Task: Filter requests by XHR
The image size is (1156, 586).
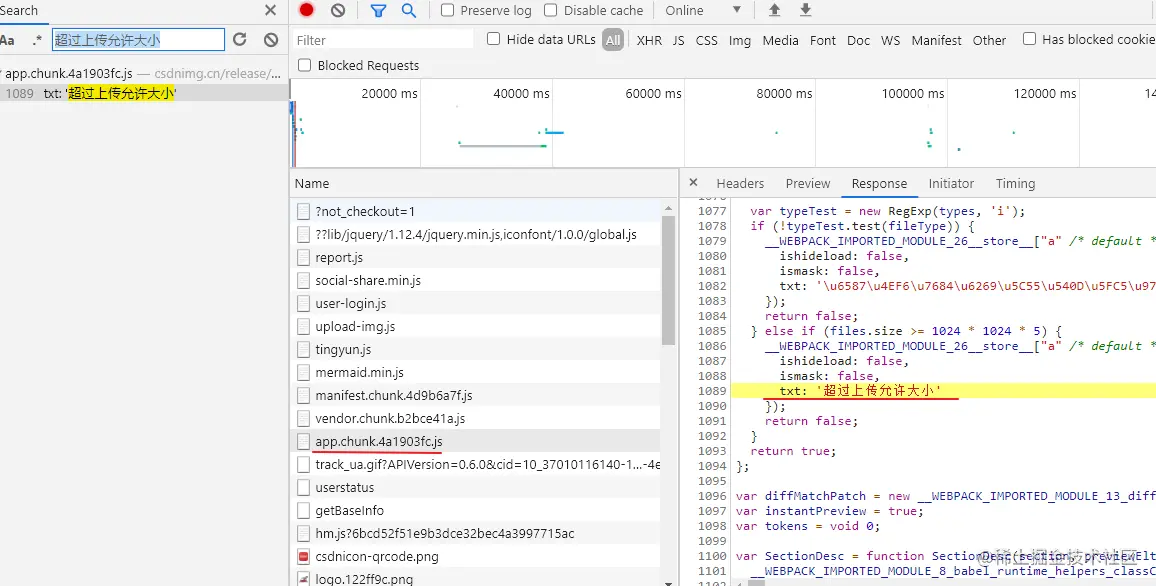Action: 649,41
